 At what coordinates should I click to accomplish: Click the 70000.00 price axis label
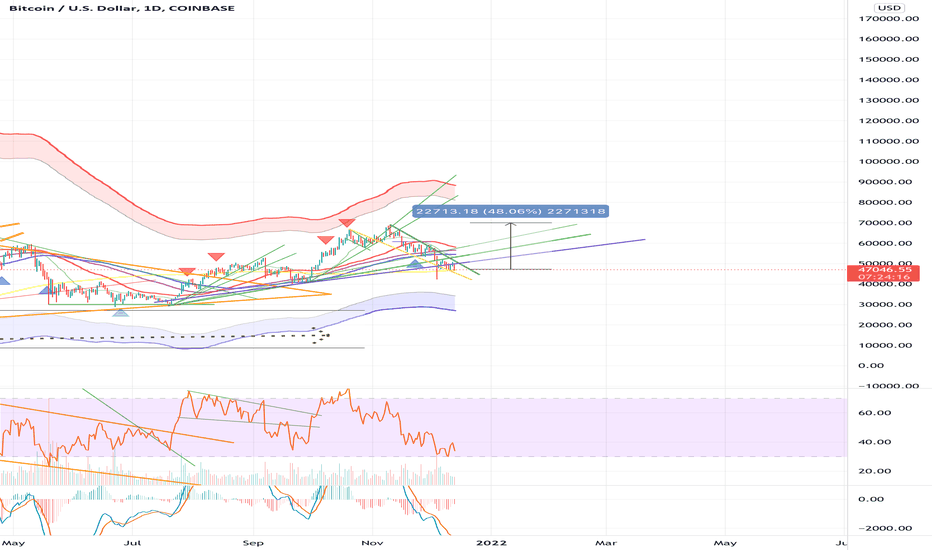point(885,222)
